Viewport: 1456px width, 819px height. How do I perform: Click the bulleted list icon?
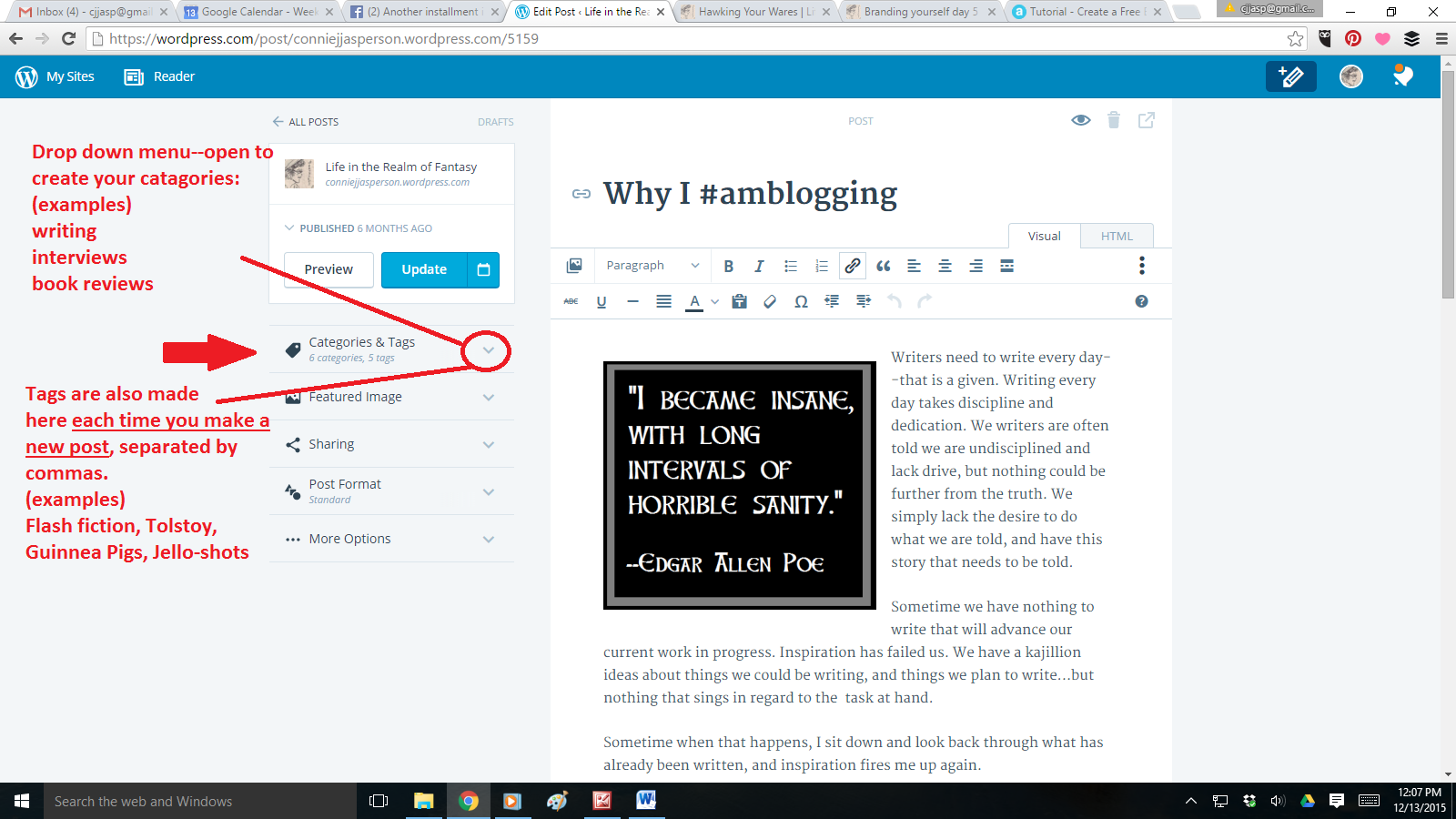pyautogui.click(x=790, y=267)
